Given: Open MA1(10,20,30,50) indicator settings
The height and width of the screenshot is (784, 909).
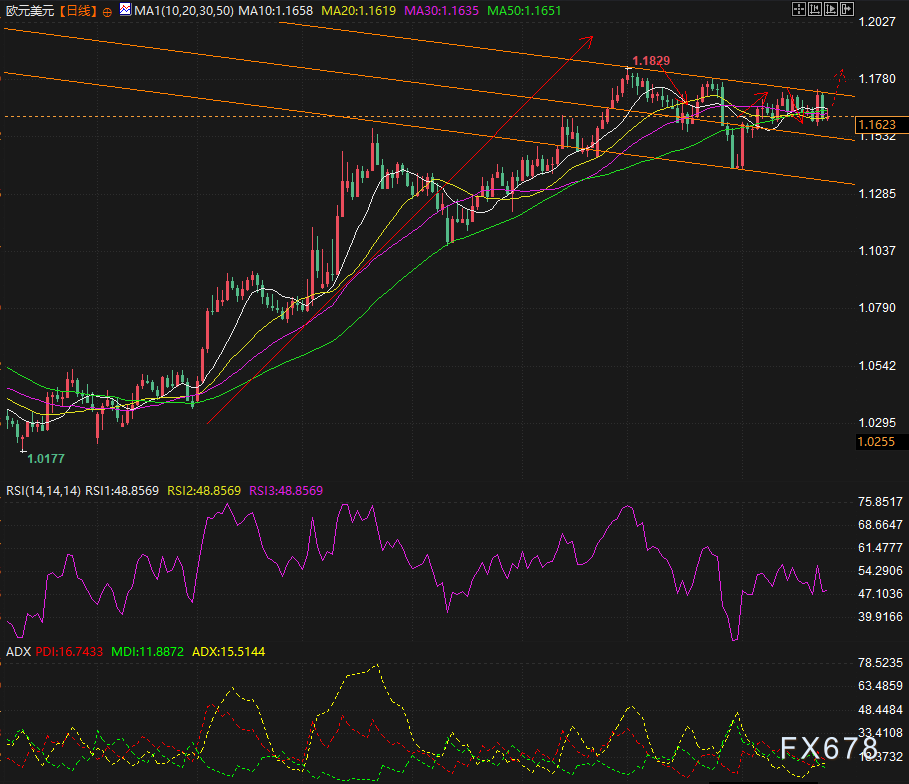Looking at the screenshot, I should coord(182,10).
